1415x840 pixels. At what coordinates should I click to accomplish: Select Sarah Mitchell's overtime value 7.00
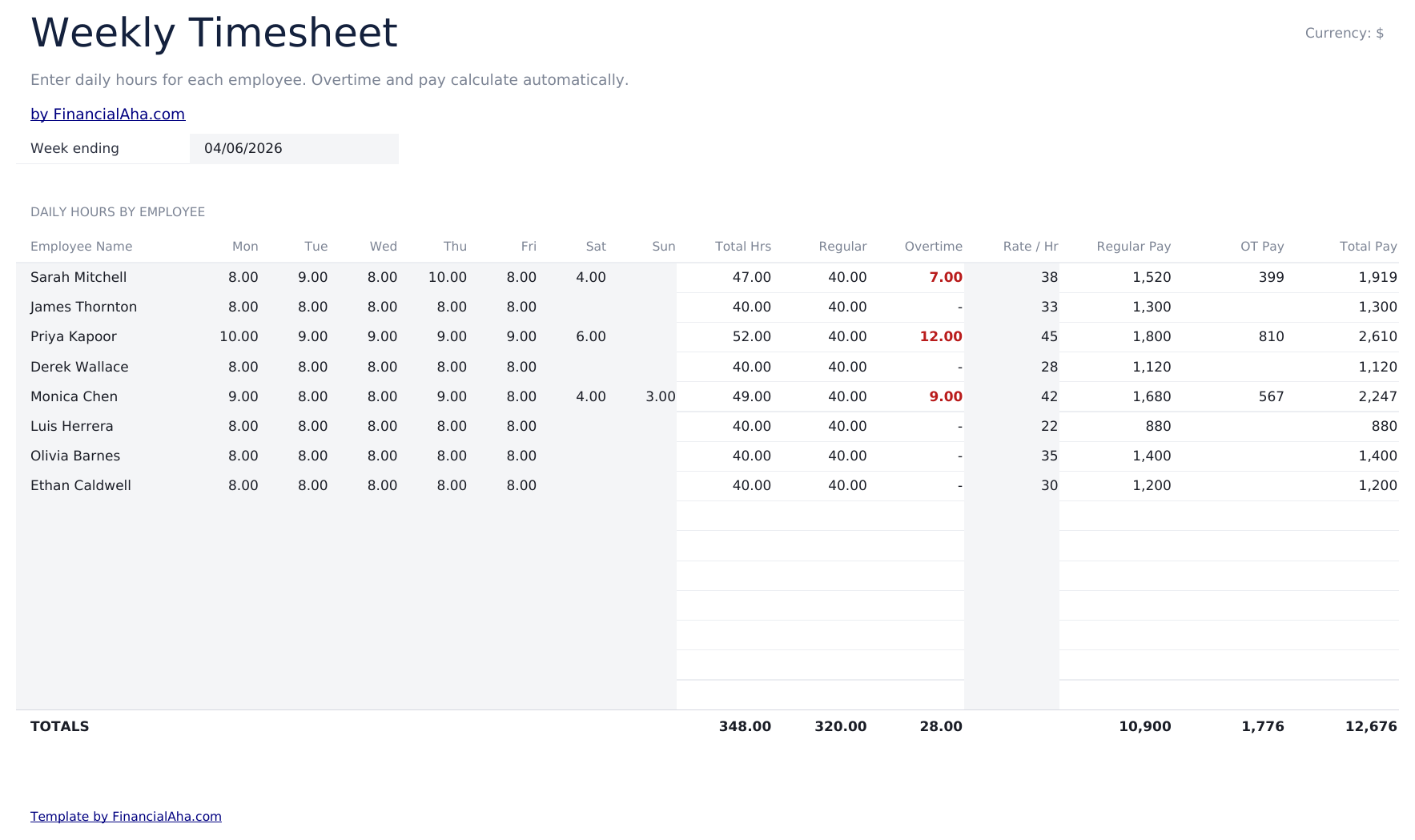(x=946, y=277)
